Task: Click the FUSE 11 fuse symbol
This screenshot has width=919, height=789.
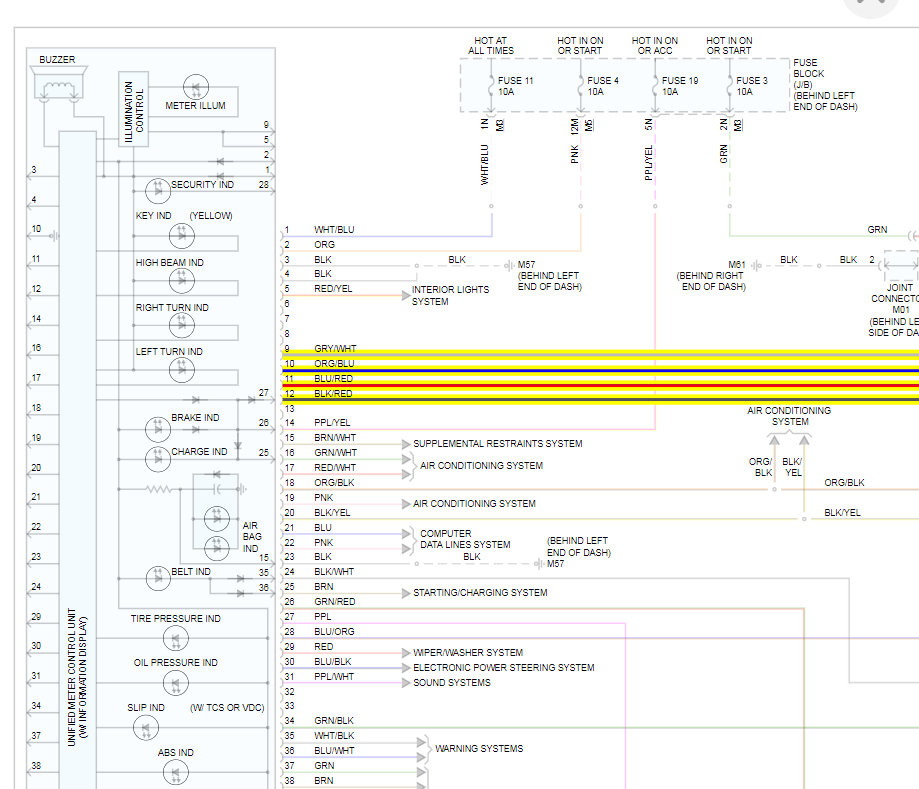Action: (x=491, y=86)
